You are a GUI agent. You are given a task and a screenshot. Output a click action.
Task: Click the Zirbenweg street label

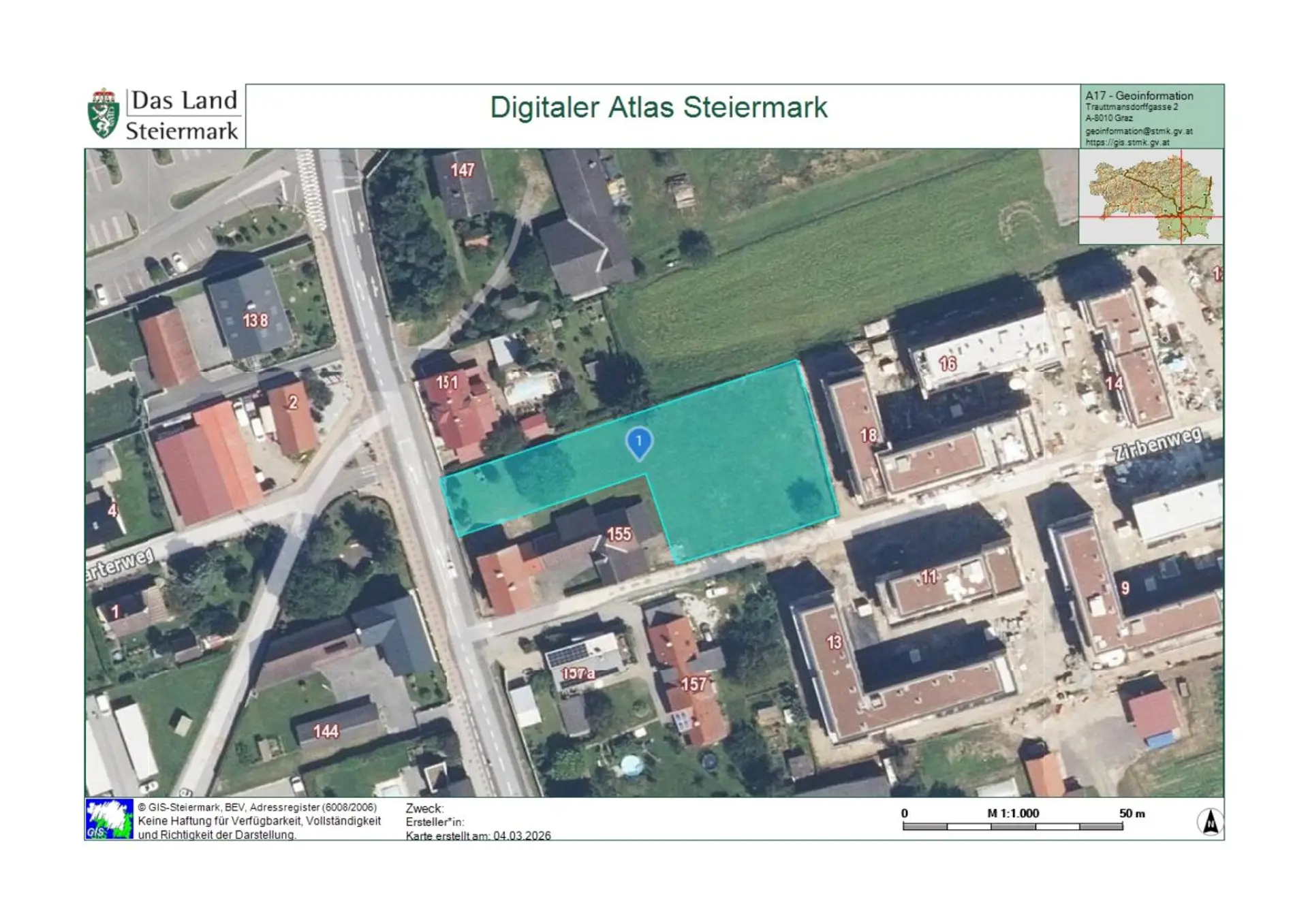click(1157, 445)
